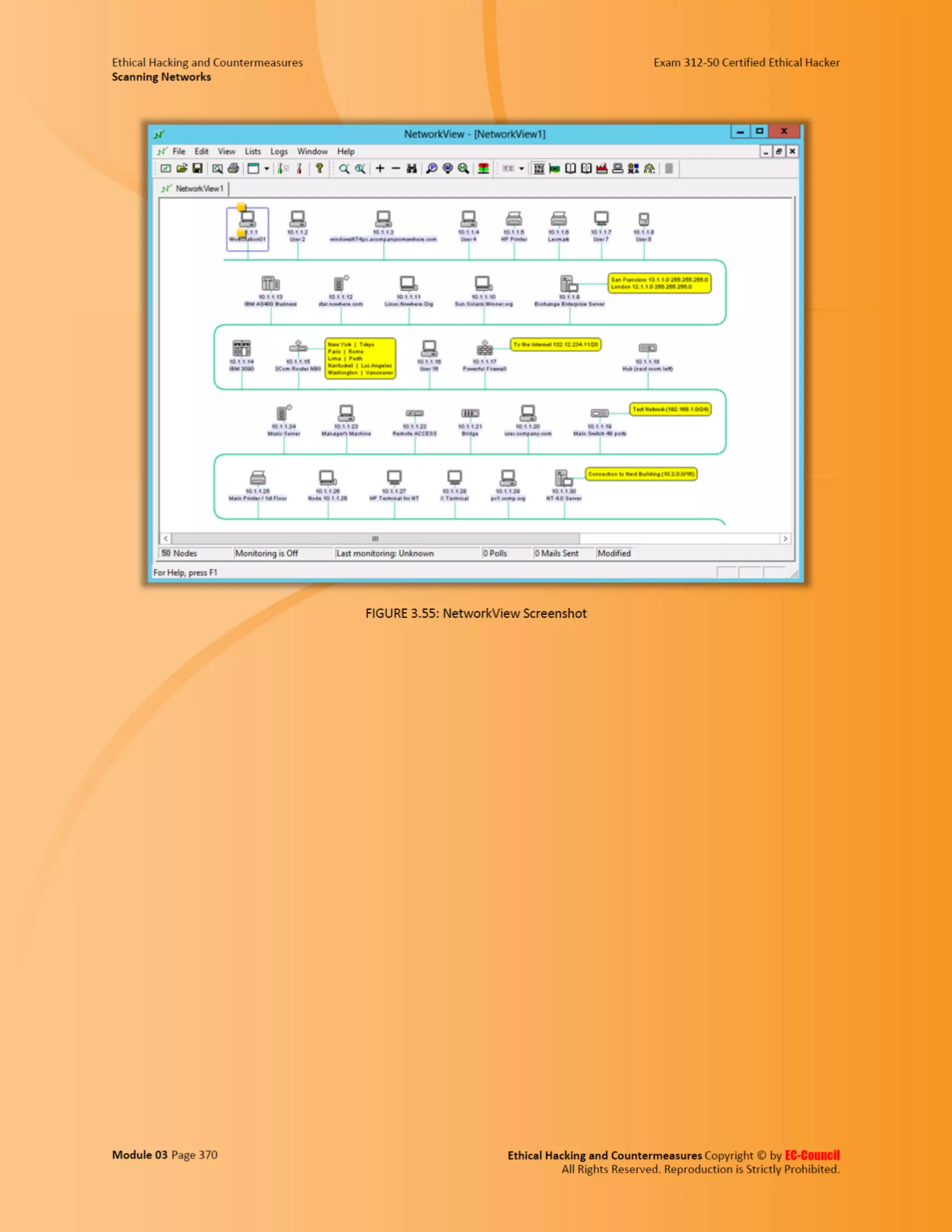Screen dimensions: 952x1232
Task: Select the 10.1.1.19 Main Switch node
Action: point(600,421)
